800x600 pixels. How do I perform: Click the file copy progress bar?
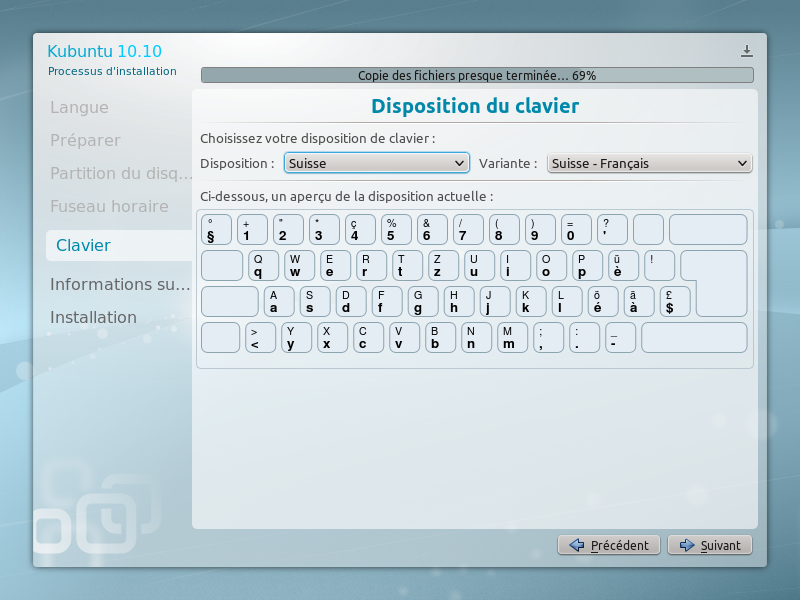tap(477, 75)
